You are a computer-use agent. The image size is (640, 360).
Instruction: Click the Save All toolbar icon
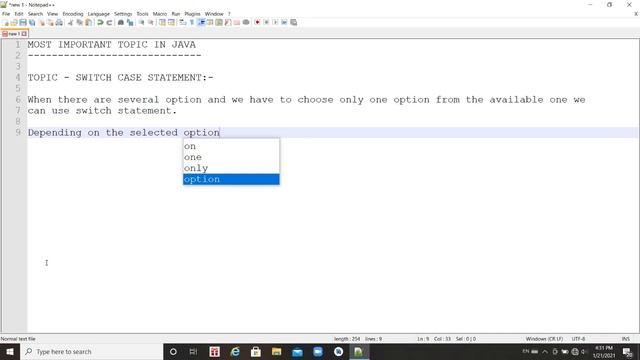(32, 22)
